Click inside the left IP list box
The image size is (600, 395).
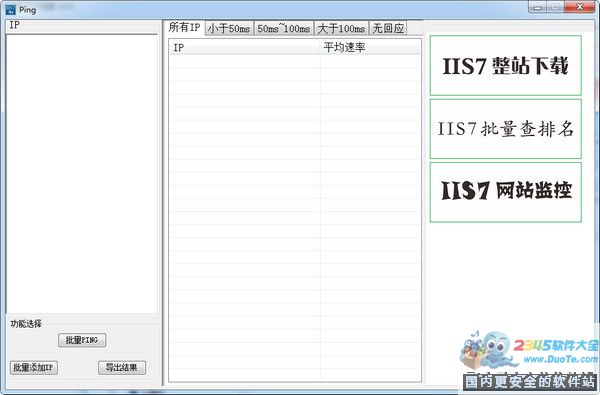[x=82, y=174]
